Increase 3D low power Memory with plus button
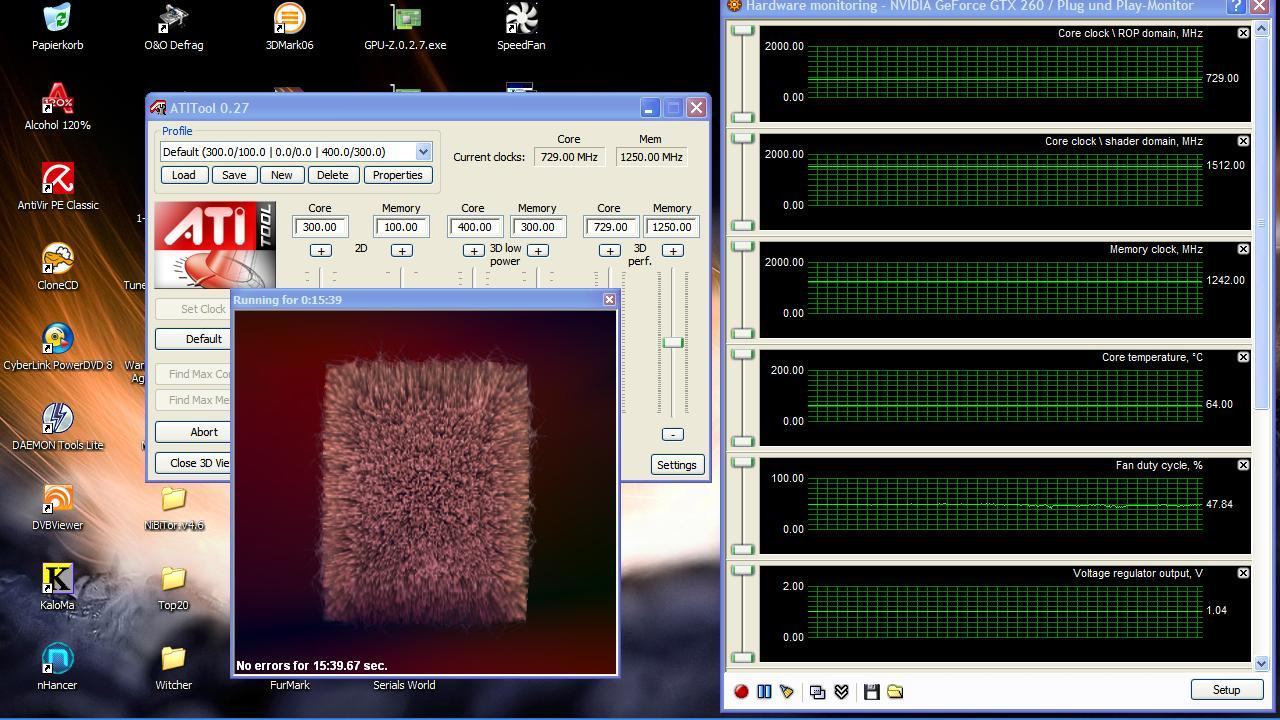 537,251
